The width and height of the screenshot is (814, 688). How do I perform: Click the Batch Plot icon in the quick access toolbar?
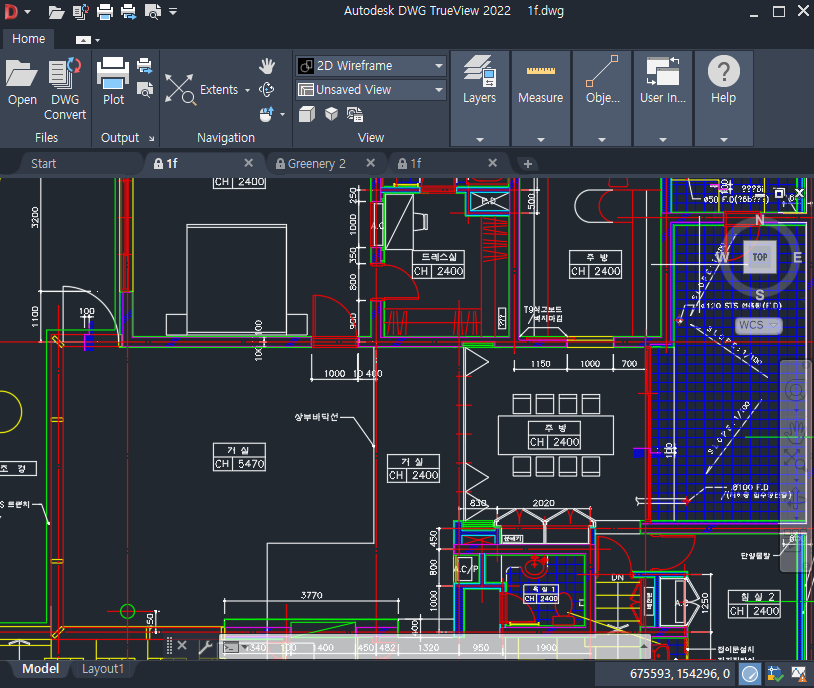128,11
